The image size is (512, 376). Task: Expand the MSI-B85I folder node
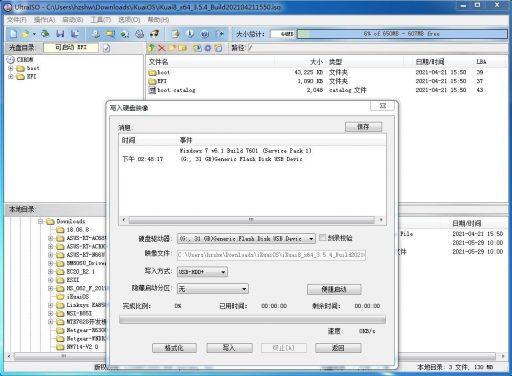point(51,313)
